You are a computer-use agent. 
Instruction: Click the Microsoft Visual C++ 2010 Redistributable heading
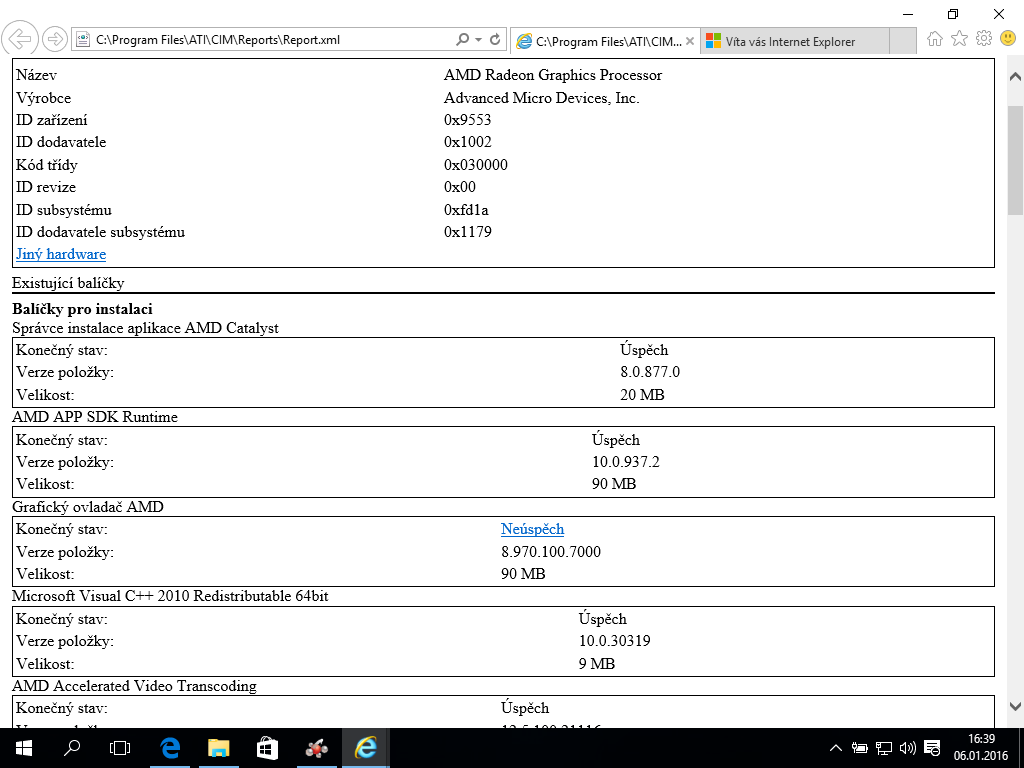(170, 596)
